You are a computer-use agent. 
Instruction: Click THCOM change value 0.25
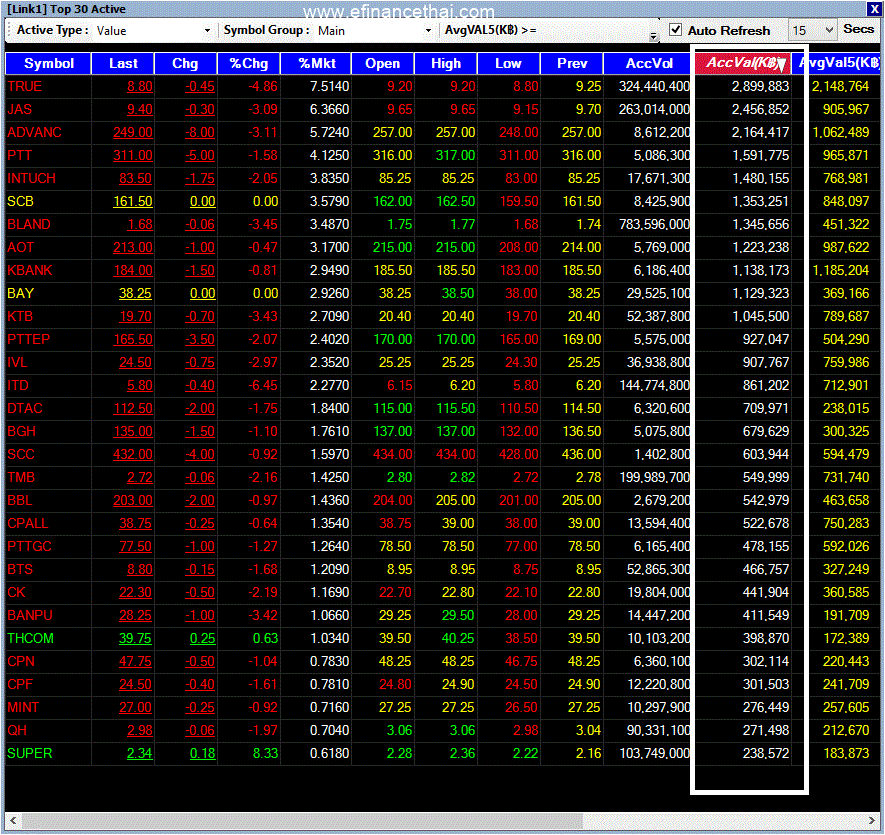[203, 639]
